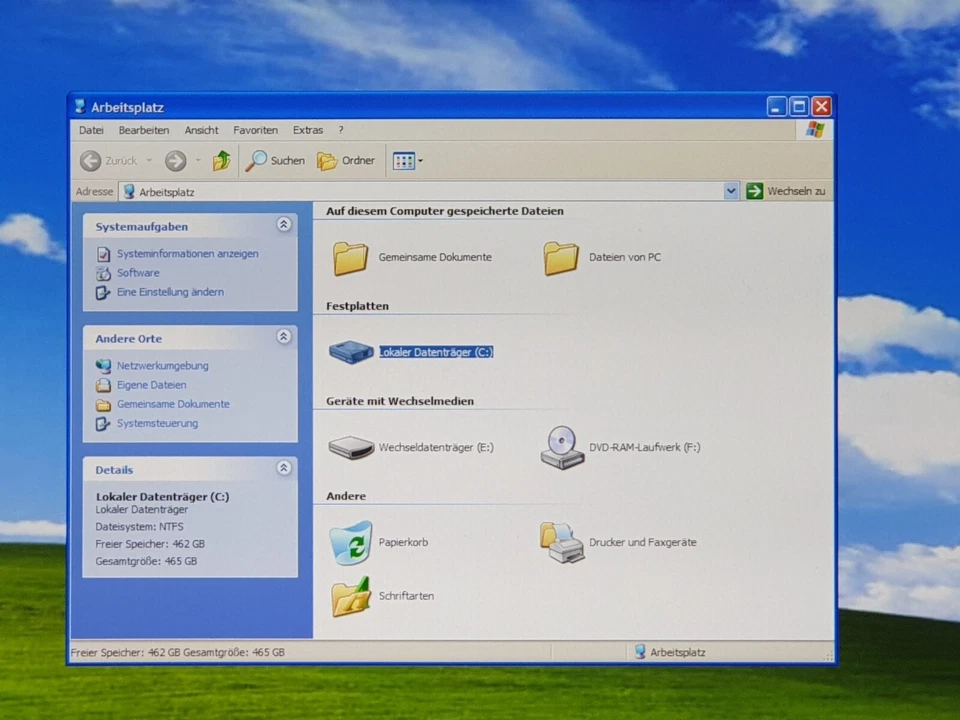Click the Systeminformationen anzeigen link
The height and width of the screenshot is (720, 960).
(x=187, y=254)
